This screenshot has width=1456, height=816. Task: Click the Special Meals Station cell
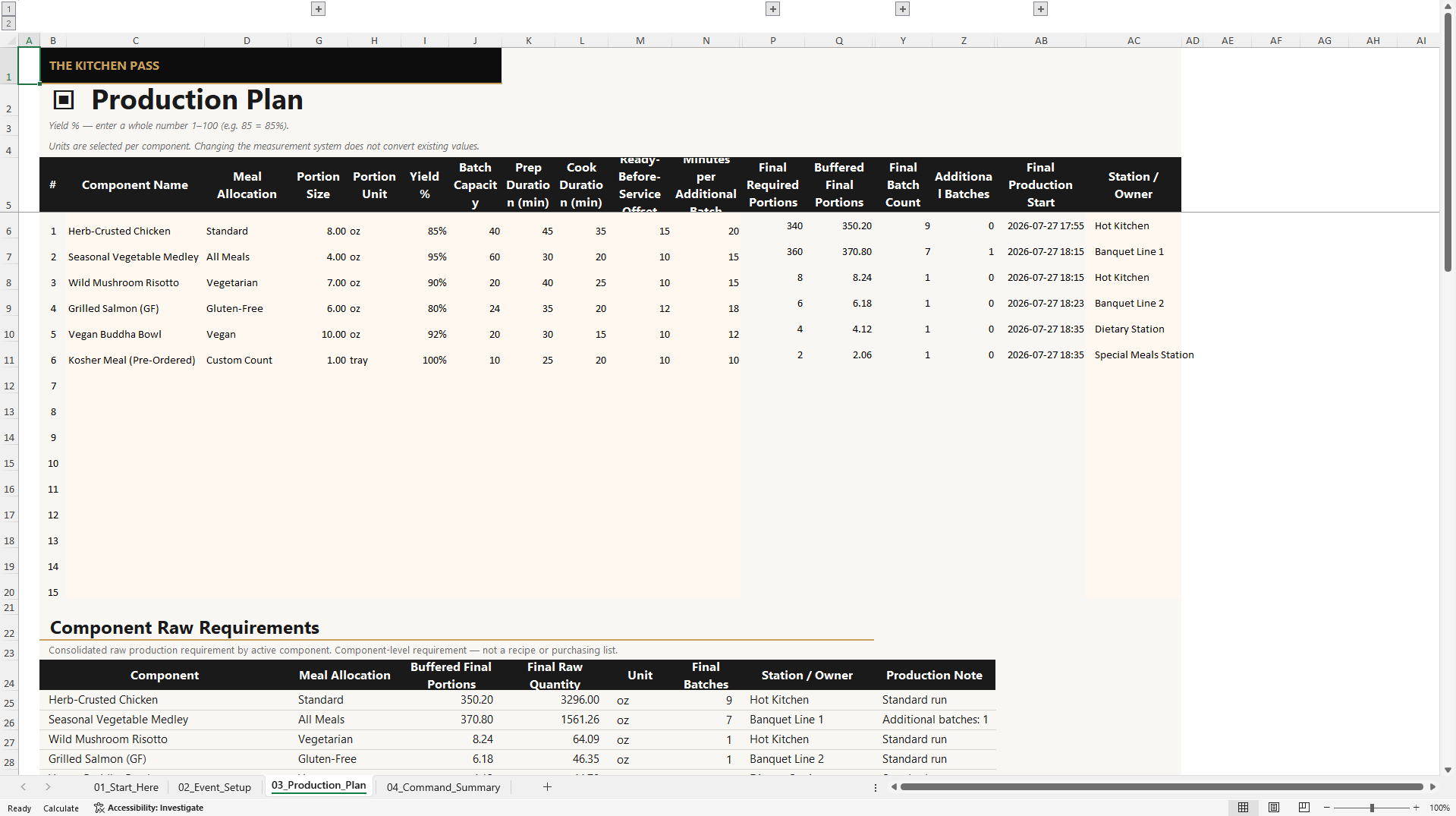click(x=1134, y=354)
